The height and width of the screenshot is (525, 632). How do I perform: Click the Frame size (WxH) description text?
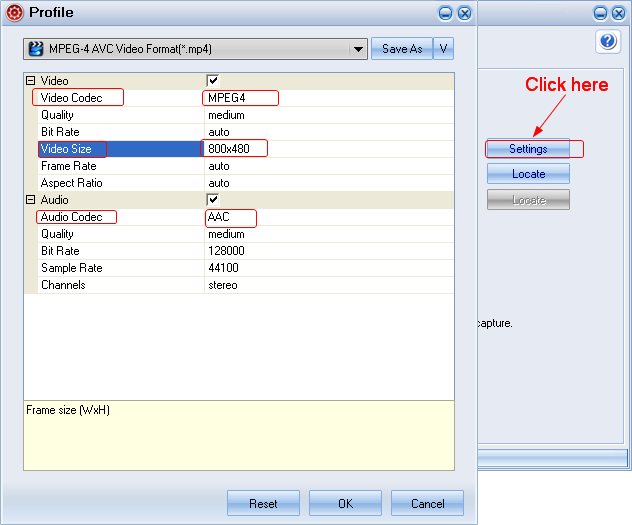(68, 410)
